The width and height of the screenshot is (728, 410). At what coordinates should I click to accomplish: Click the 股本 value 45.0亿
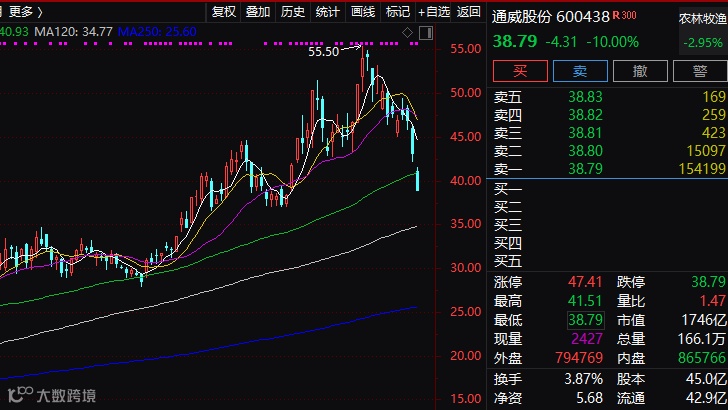706,379
